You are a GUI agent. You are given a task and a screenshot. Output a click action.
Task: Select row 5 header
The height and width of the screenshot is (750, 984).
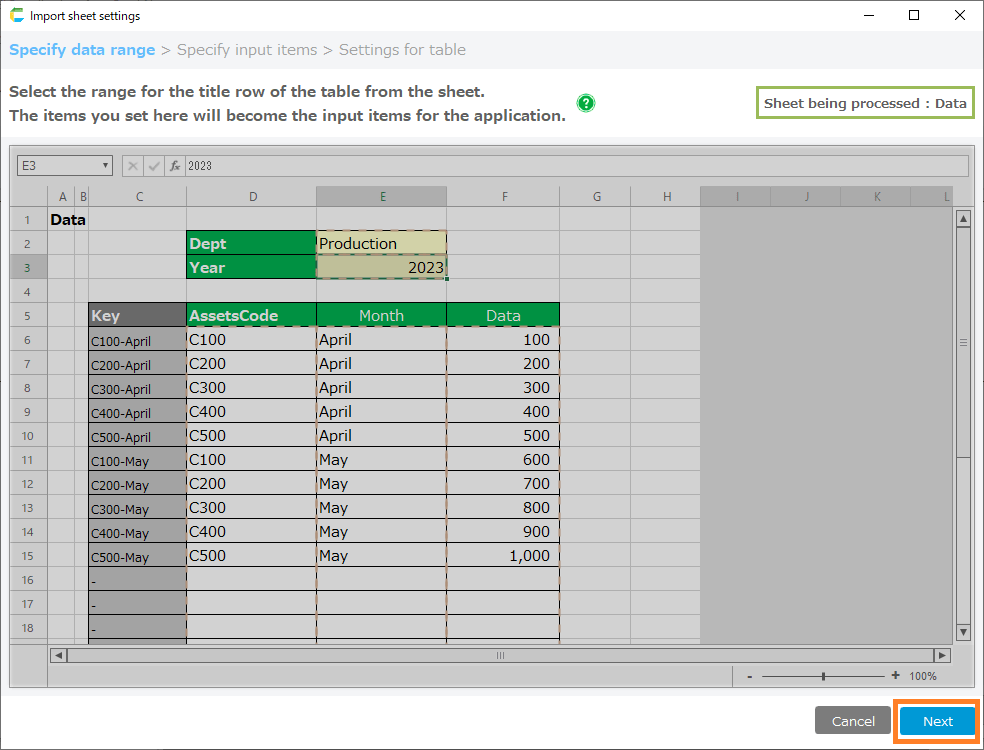tap(28, 316)
